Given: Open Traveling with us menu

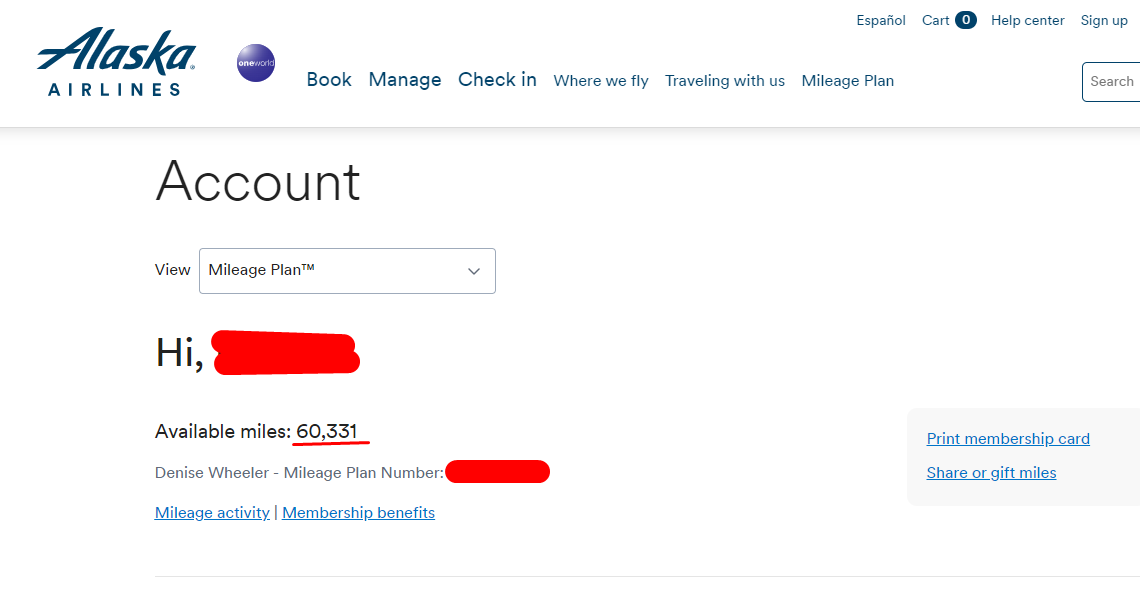Looking at the screenshot, I should click(725, 81).
